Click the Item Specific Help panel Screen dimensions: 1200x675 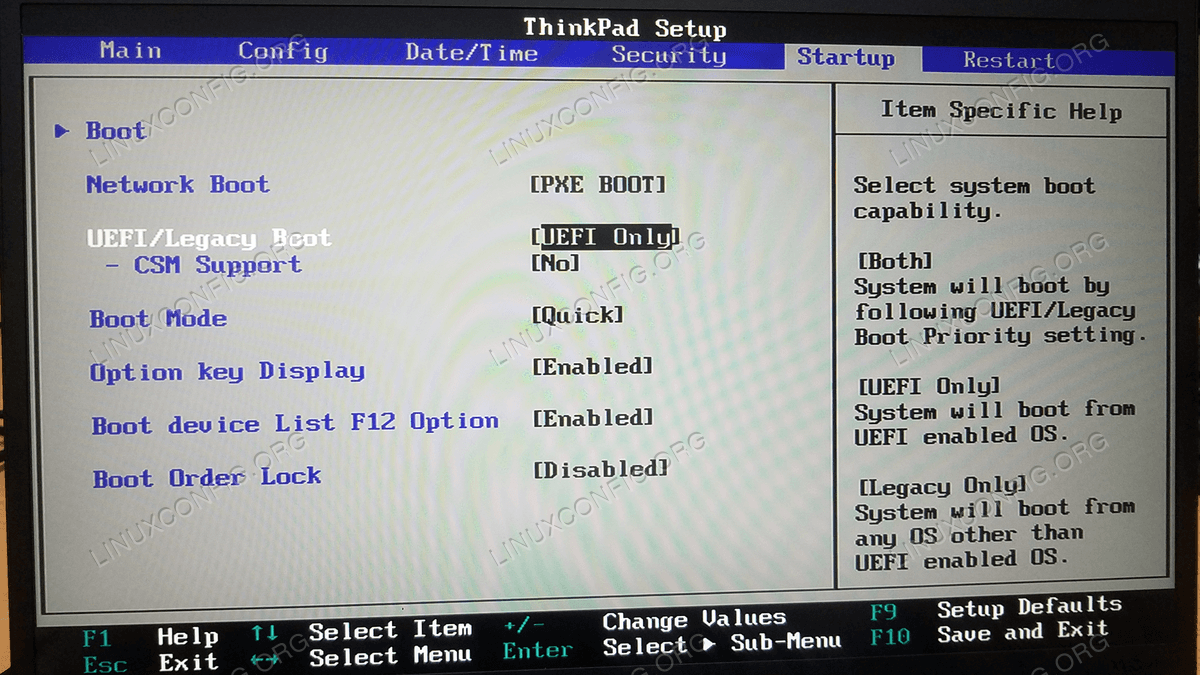click(x=1003, y=111)
